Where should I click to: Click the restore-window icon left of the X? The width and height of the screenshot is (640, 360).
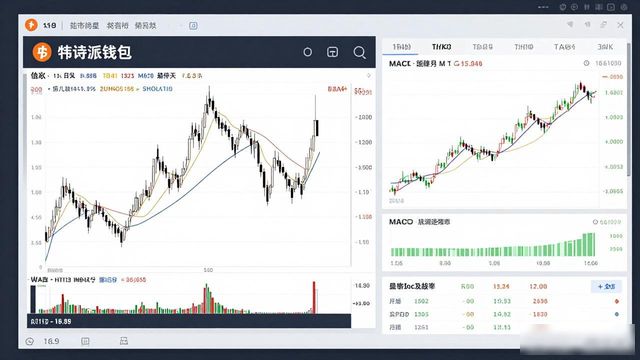click(x=604, y=25)
